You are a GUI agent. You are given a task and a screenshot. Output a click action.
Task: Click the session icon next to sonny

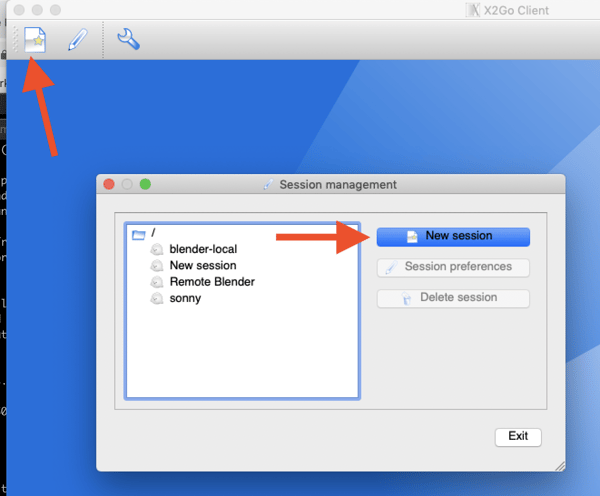click(157, 298)
